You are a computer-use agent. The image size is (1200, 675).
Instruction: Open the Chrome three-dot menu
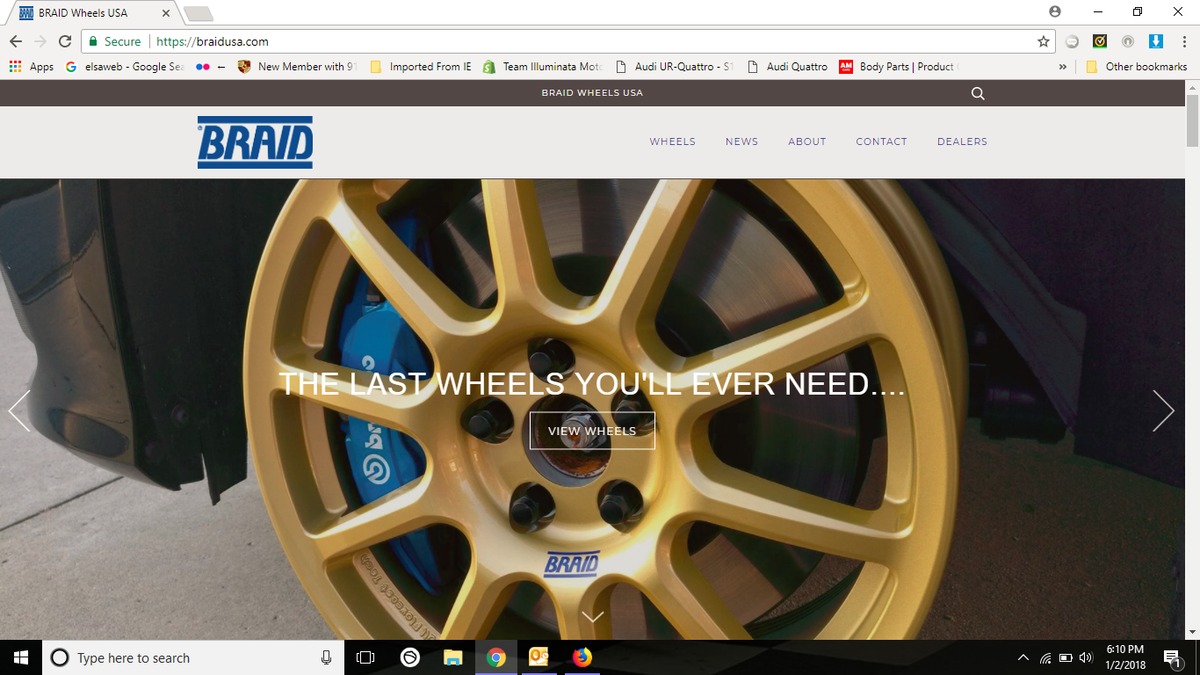(x=1182, y=42)
